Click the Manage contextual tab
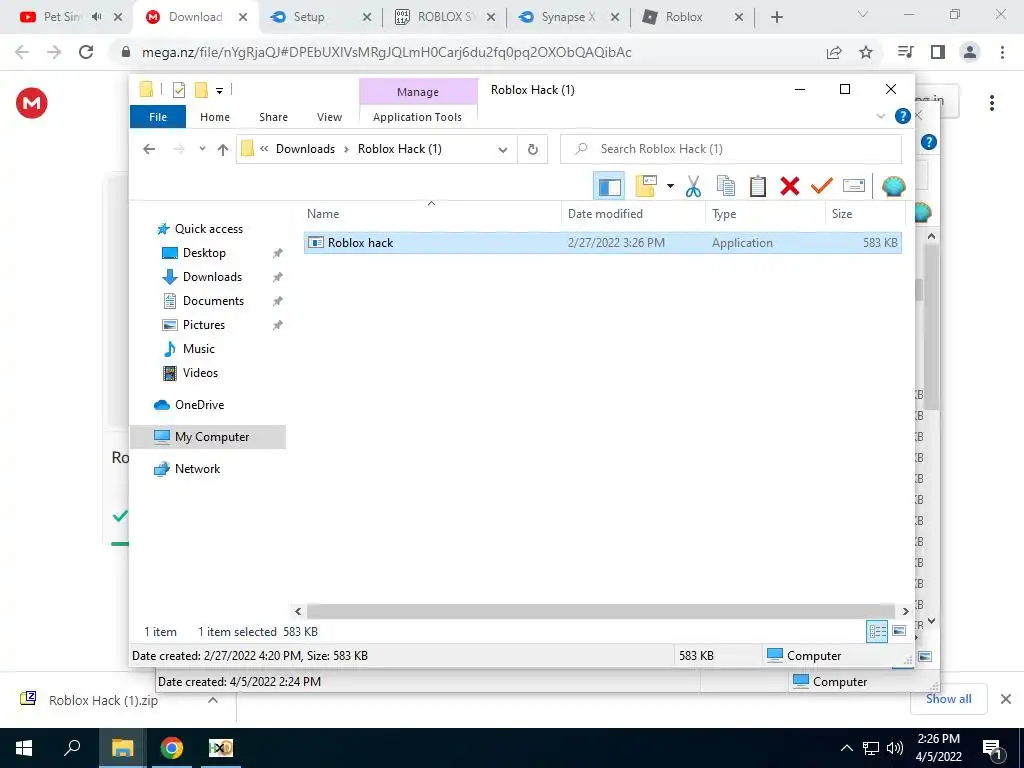 tap(418, 92)
